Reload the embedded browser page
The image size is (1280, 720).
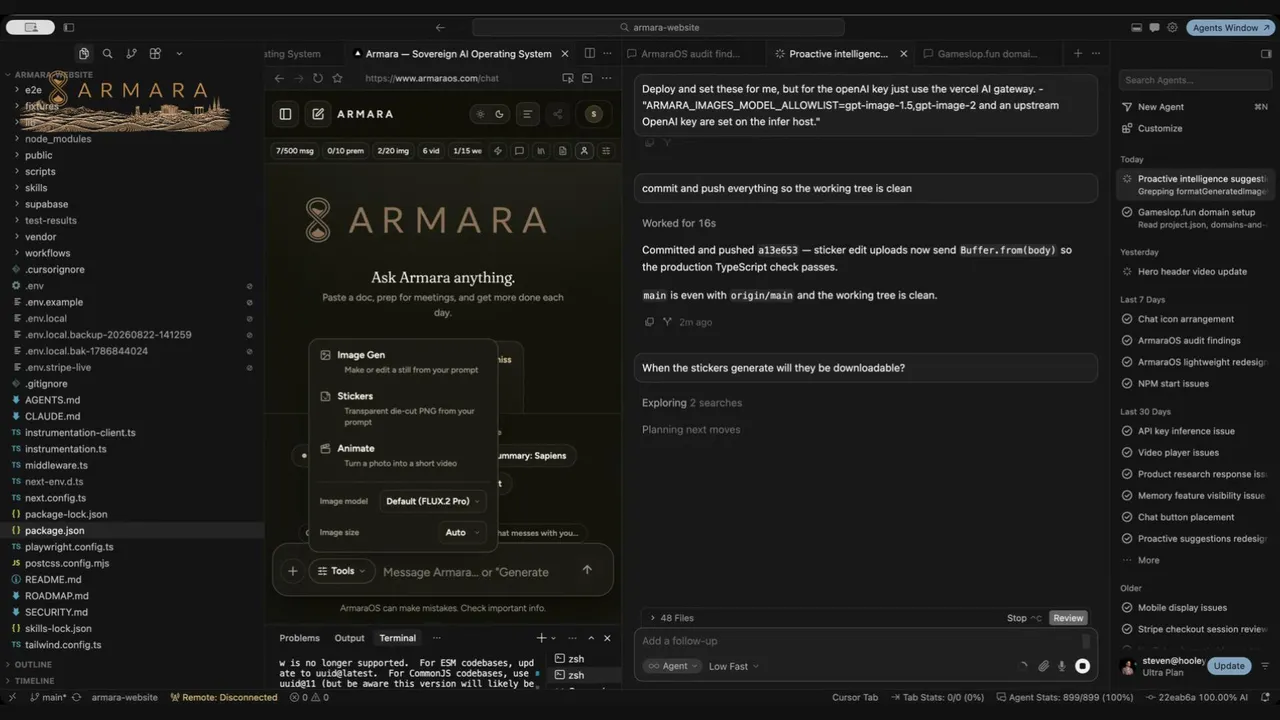[x=318, y=78]
